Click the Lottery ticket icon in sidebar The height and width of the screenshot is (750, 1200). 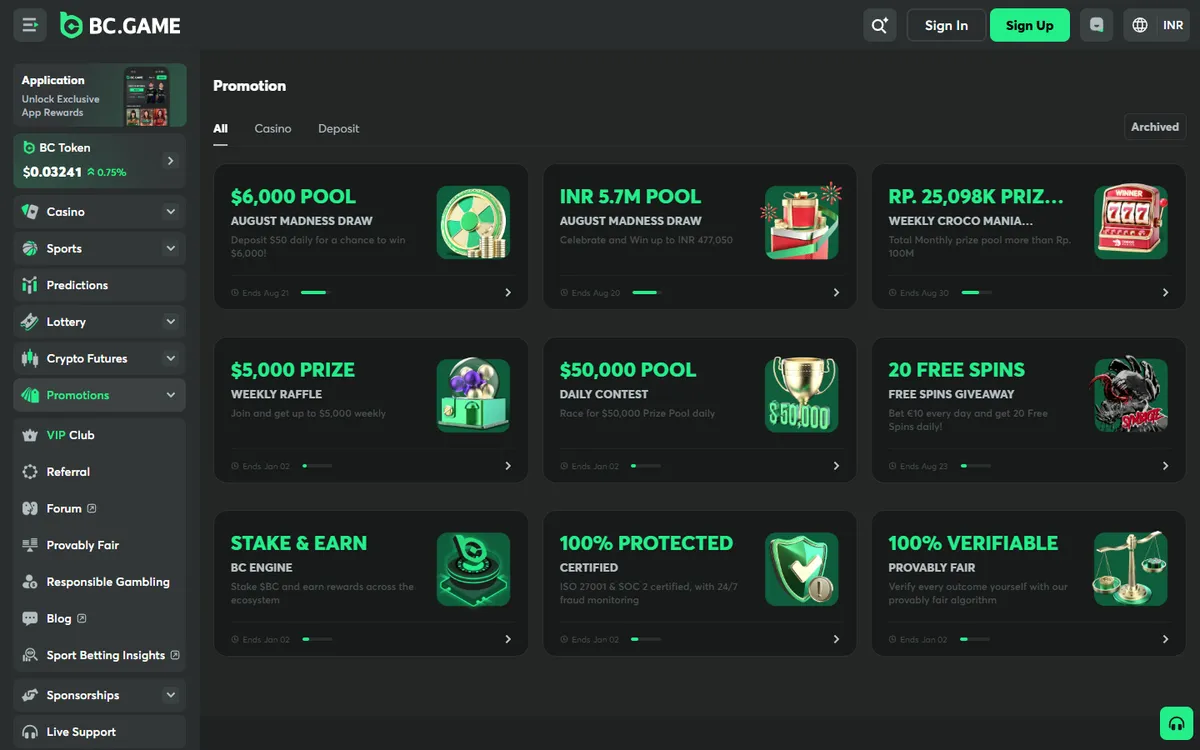[x=29, y=322]
